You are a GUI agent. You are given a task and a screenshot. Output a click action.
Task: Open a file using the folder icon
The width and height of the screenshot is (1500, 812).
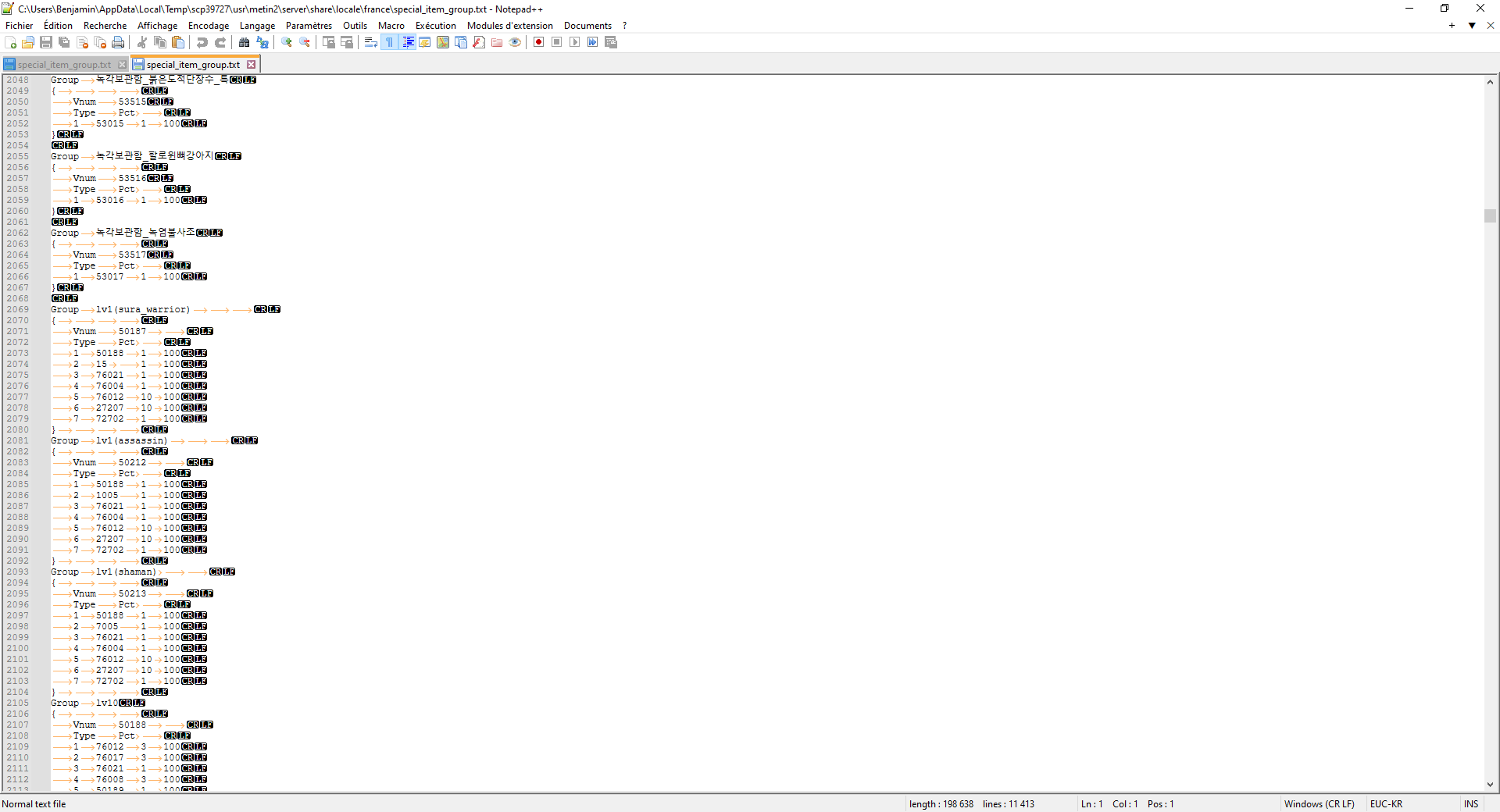(28, 42)
